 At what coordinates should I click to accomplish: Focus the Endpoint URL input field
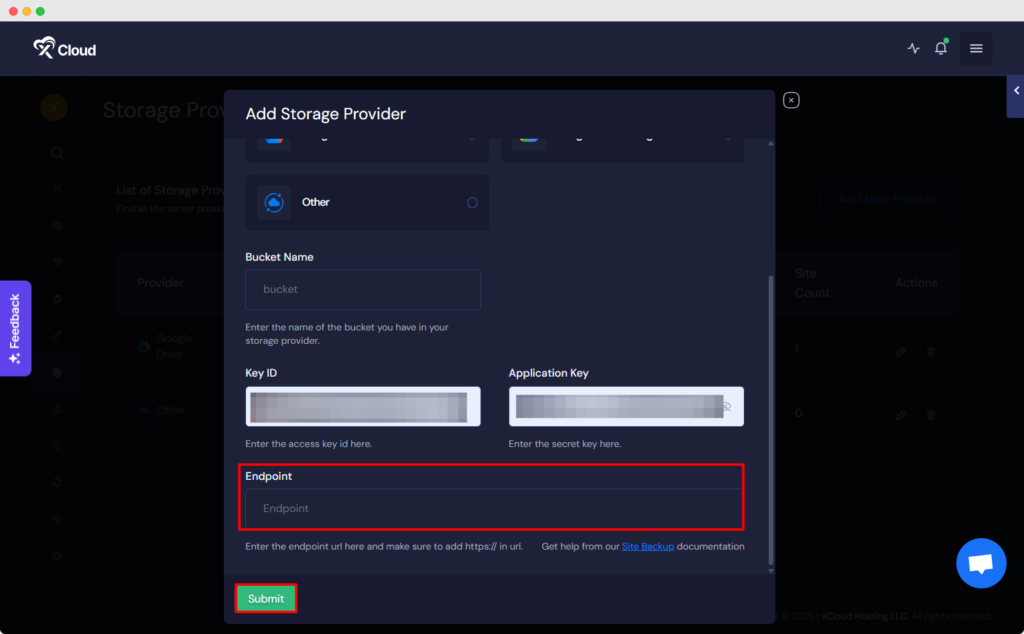[491, 508]
